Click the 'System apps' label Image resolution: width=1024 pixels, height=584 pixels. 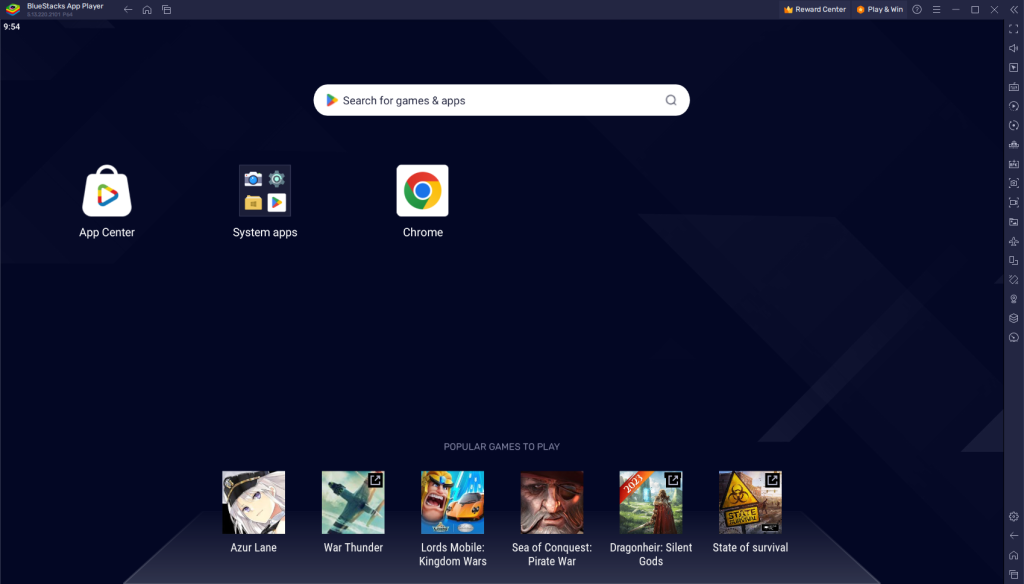tap(264, 233)
